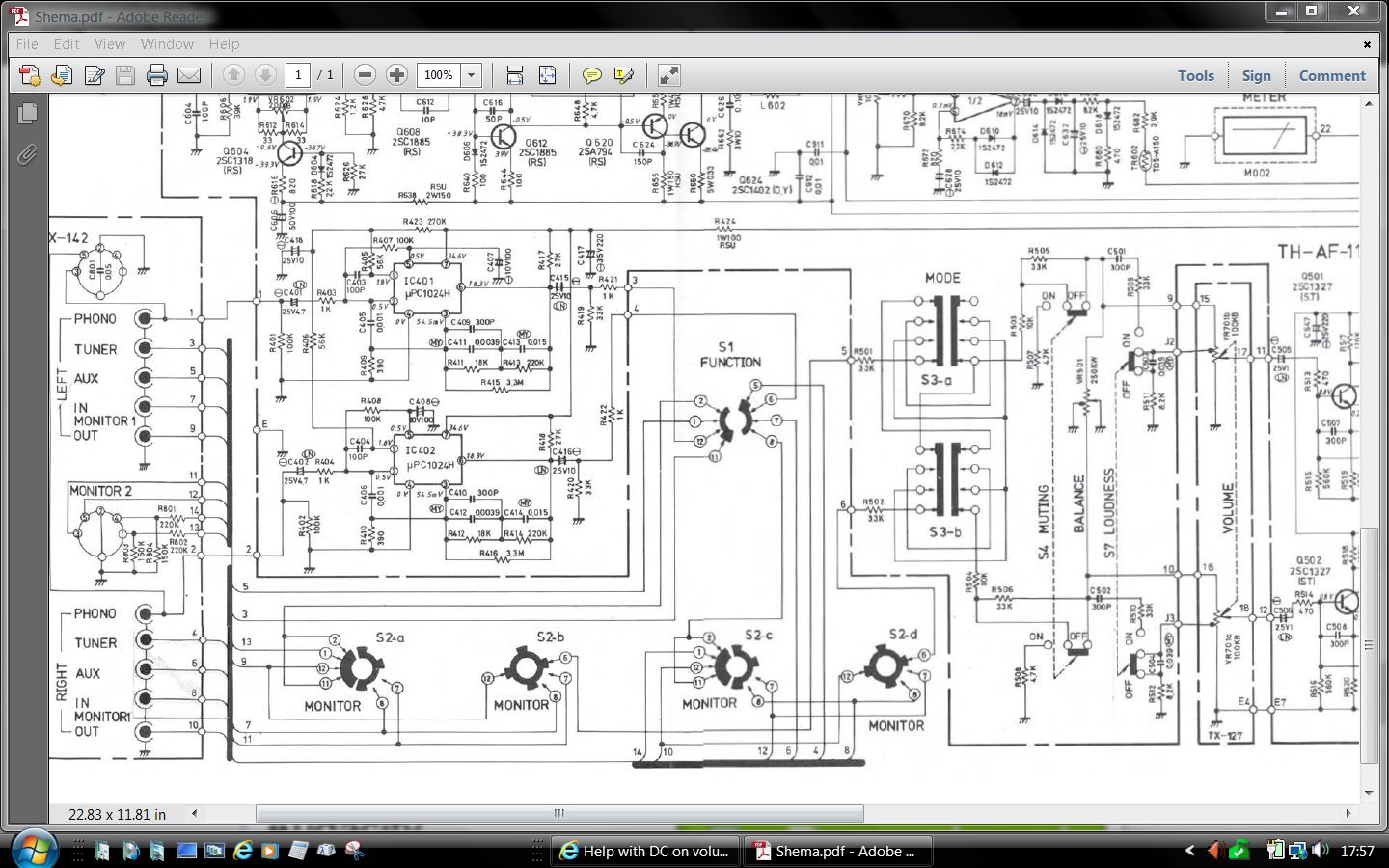Click the fit width scrolling icon
The width and height of the screenshot is (1389, 868).
(x=515, y=75)
